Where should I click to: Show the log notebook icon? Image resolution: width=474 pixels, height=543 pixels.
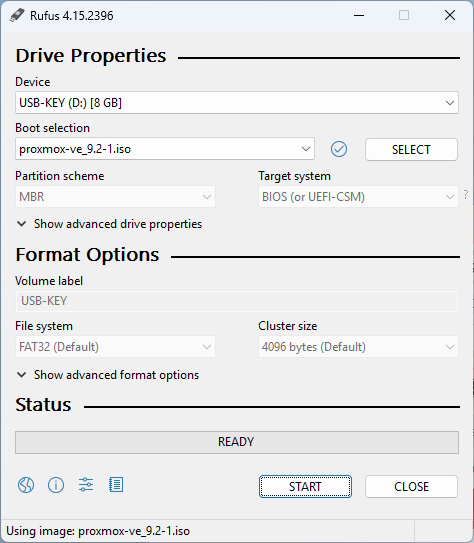116,485
